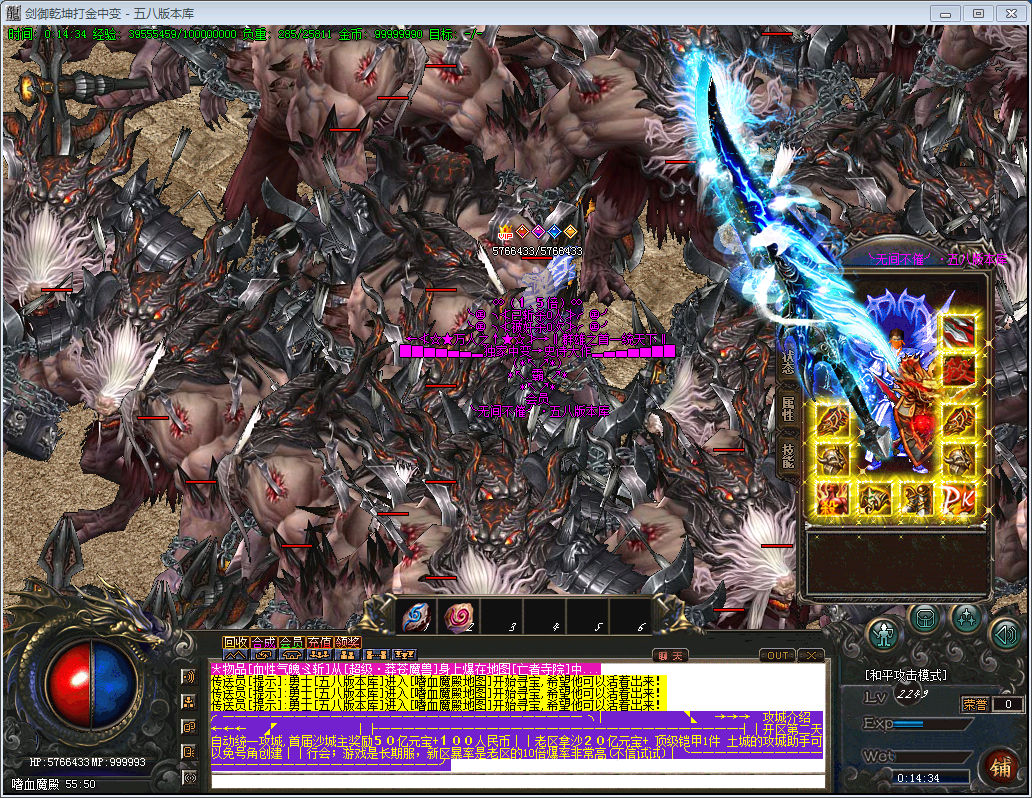Image resolution: width=1032 pixels, height=798 pixels.
Task: Click the Exp progress bar
Action: (934, 724)
